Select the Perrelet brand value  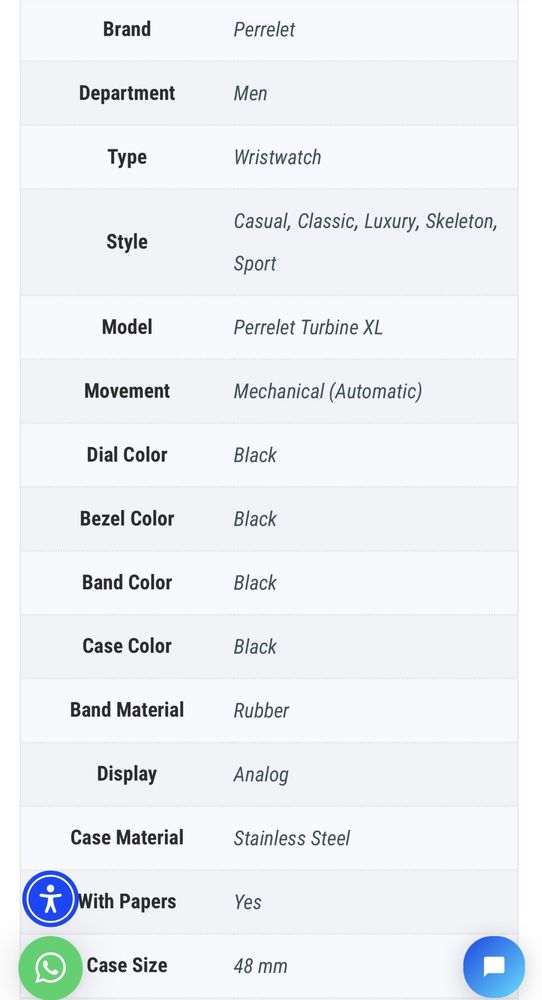[x=264, y=29]
